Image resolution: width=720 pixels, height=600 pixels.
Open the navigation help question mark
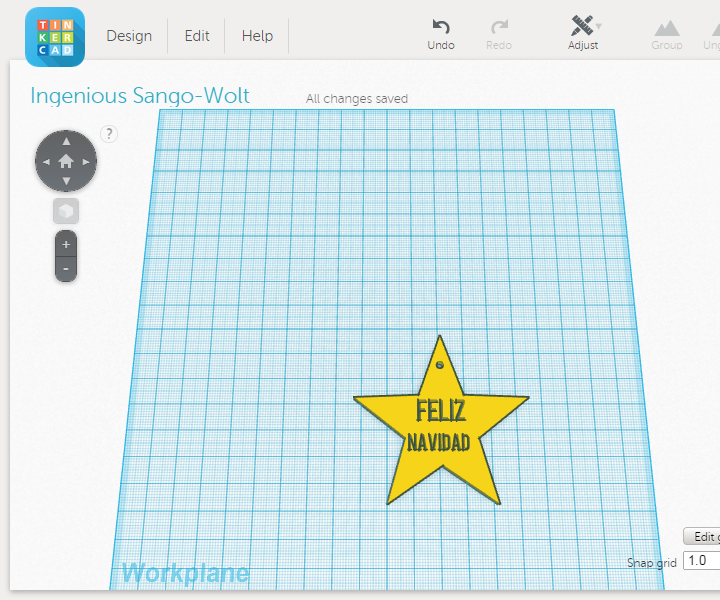click(x=109, y=134)
